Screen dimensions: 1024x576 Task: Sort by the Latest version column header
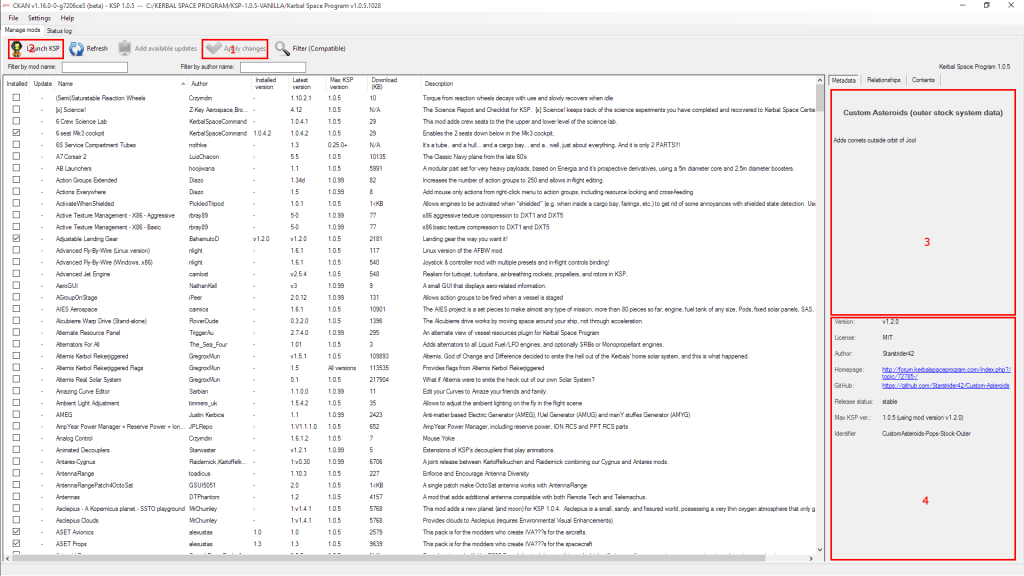[308, 84]
